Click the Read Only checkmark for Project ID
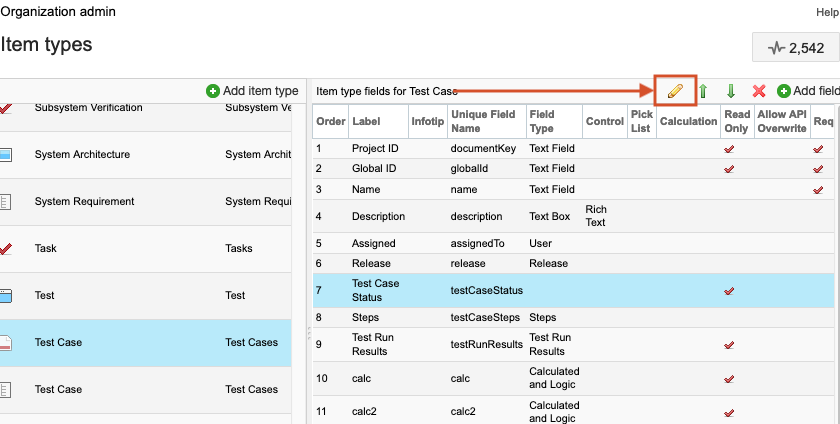This screenshot has width=840, height=424. [729, 149]
